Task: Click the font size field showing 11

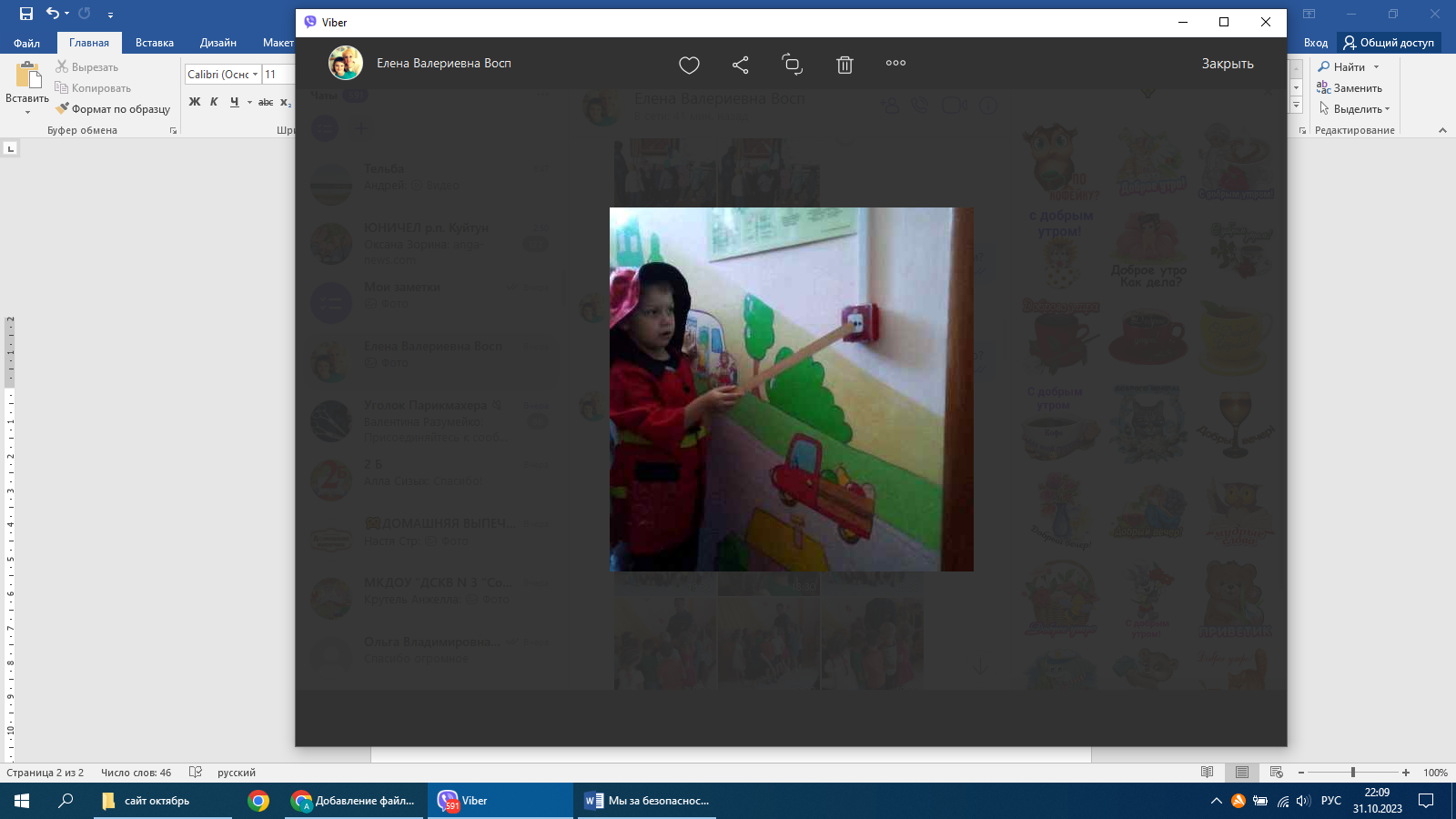Action: tap(278, 75)
